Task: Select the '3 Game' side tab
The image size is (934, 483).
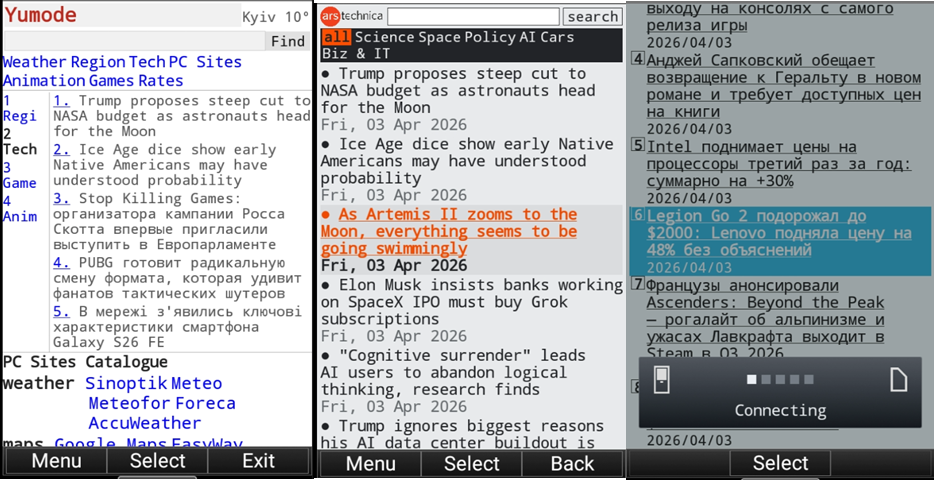Action: point(20,175)
